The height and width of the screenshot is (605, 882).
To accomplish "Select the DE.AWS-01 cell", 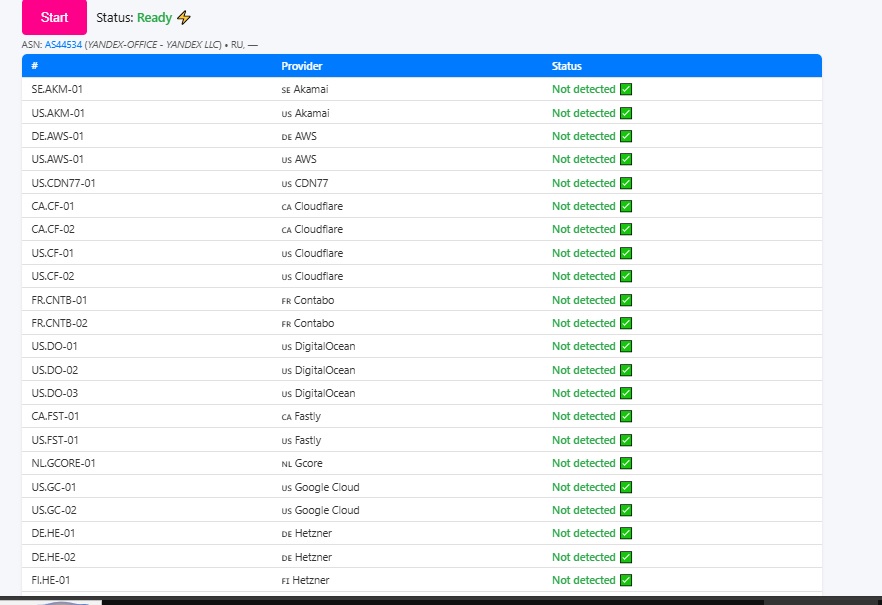I will (57, 136).
